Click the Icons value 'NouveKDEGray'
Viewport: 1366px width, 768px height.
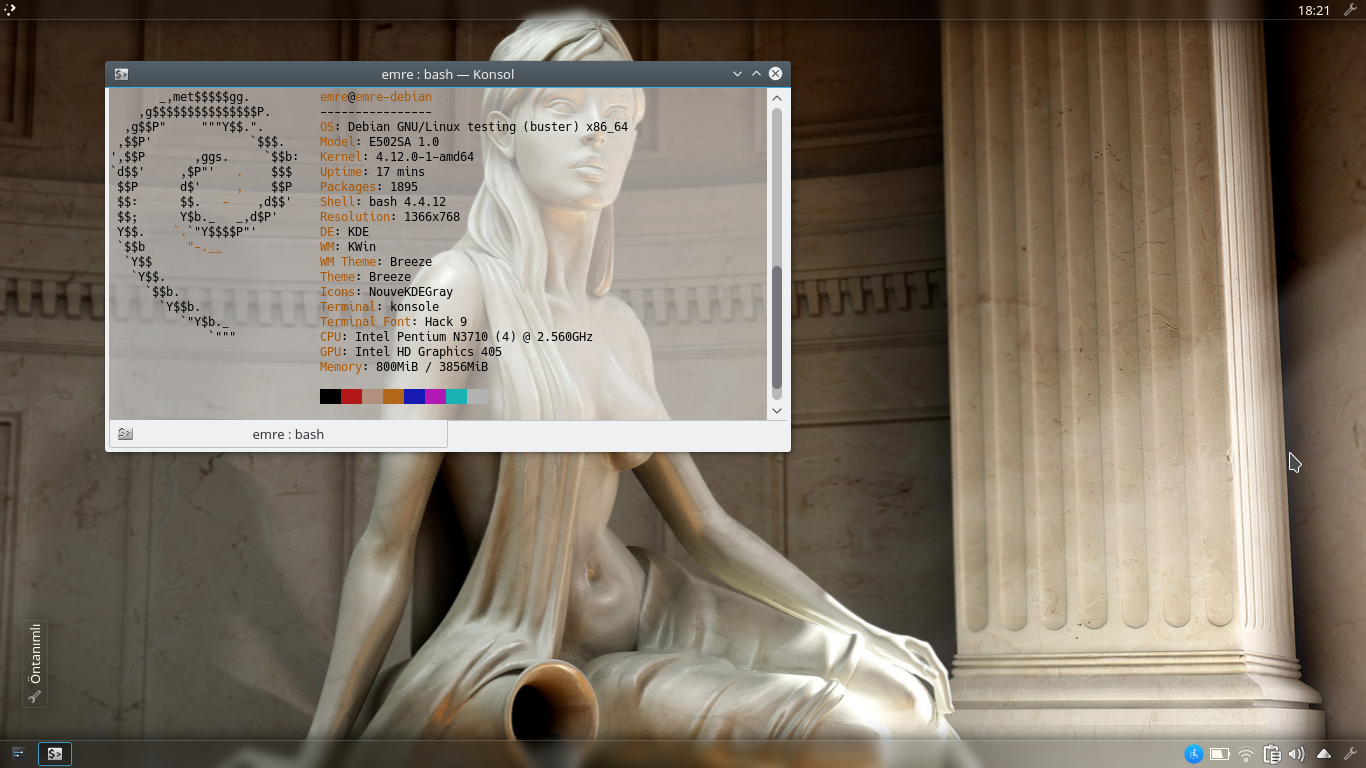click(x=411, y=292)
